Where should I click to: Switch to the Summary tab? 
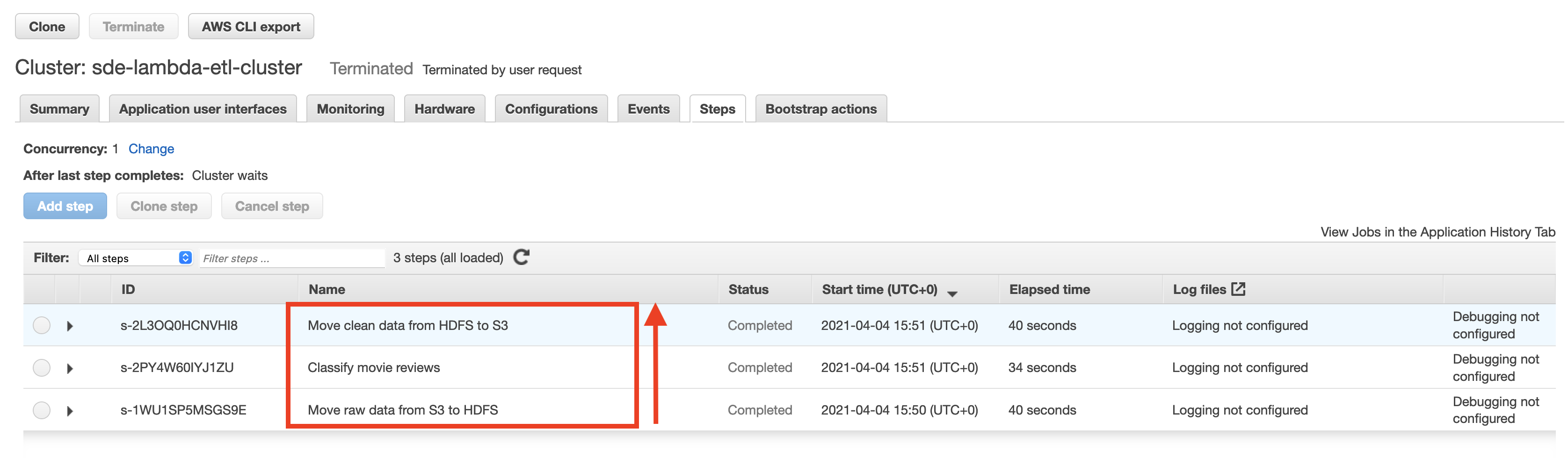click(x=59, y=109)
